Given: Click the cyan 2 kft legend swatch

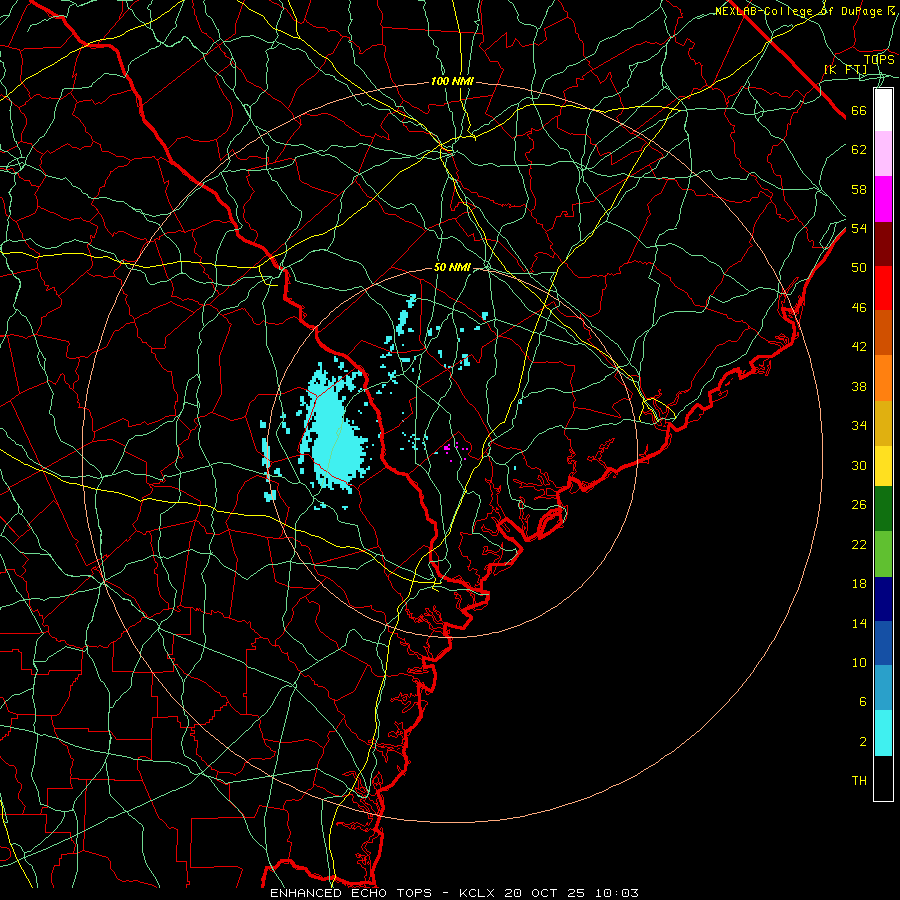Looking at the screenshot, I should (x=883, y=733).
